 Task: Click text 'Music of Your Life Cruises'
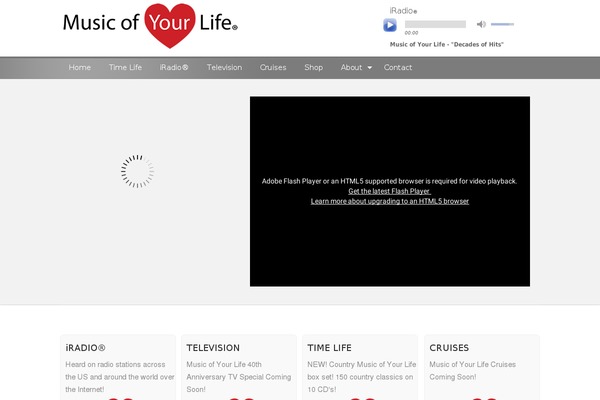473,364
